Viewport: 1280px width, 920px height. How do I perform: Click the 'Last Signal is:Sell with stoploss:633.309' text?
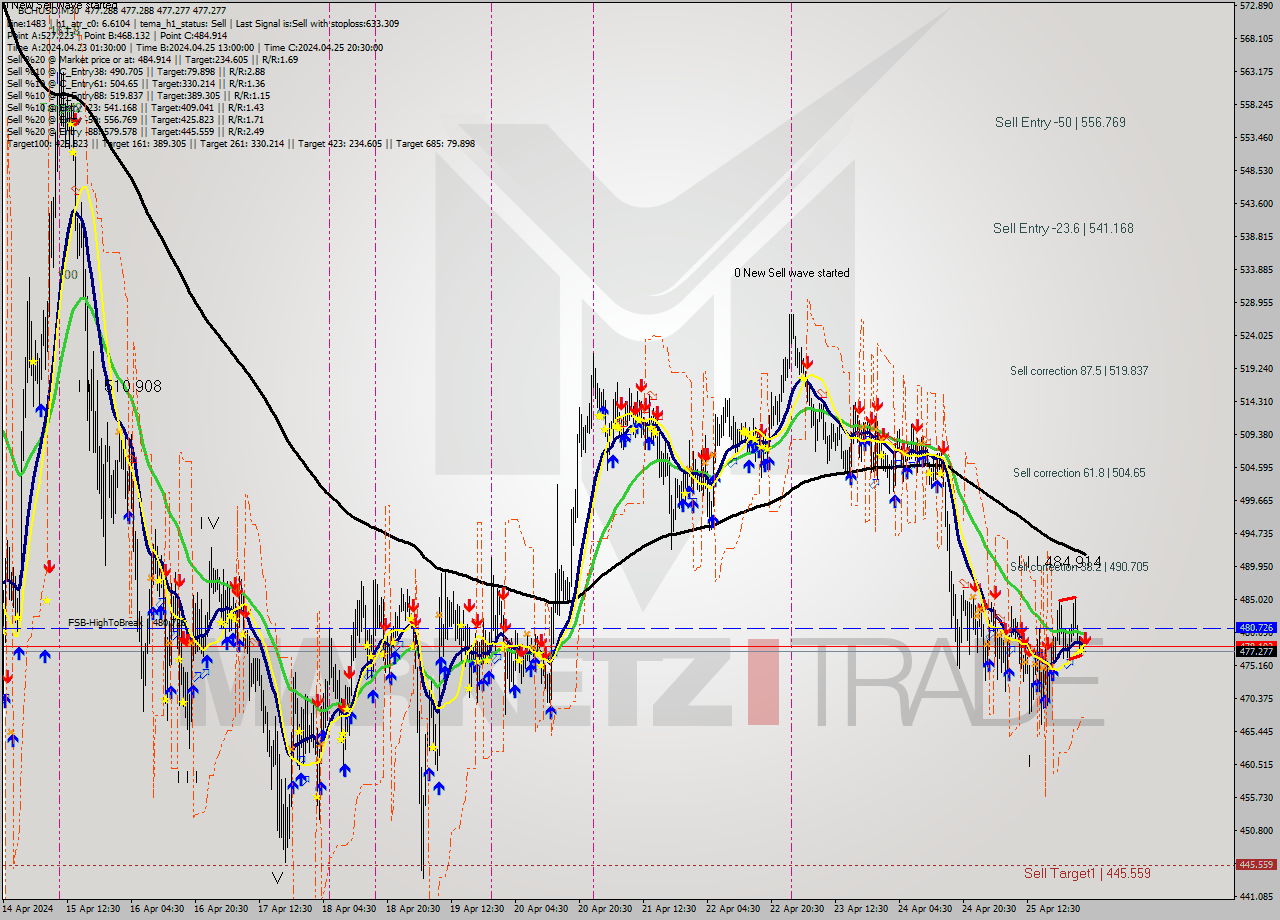[318, 23]
